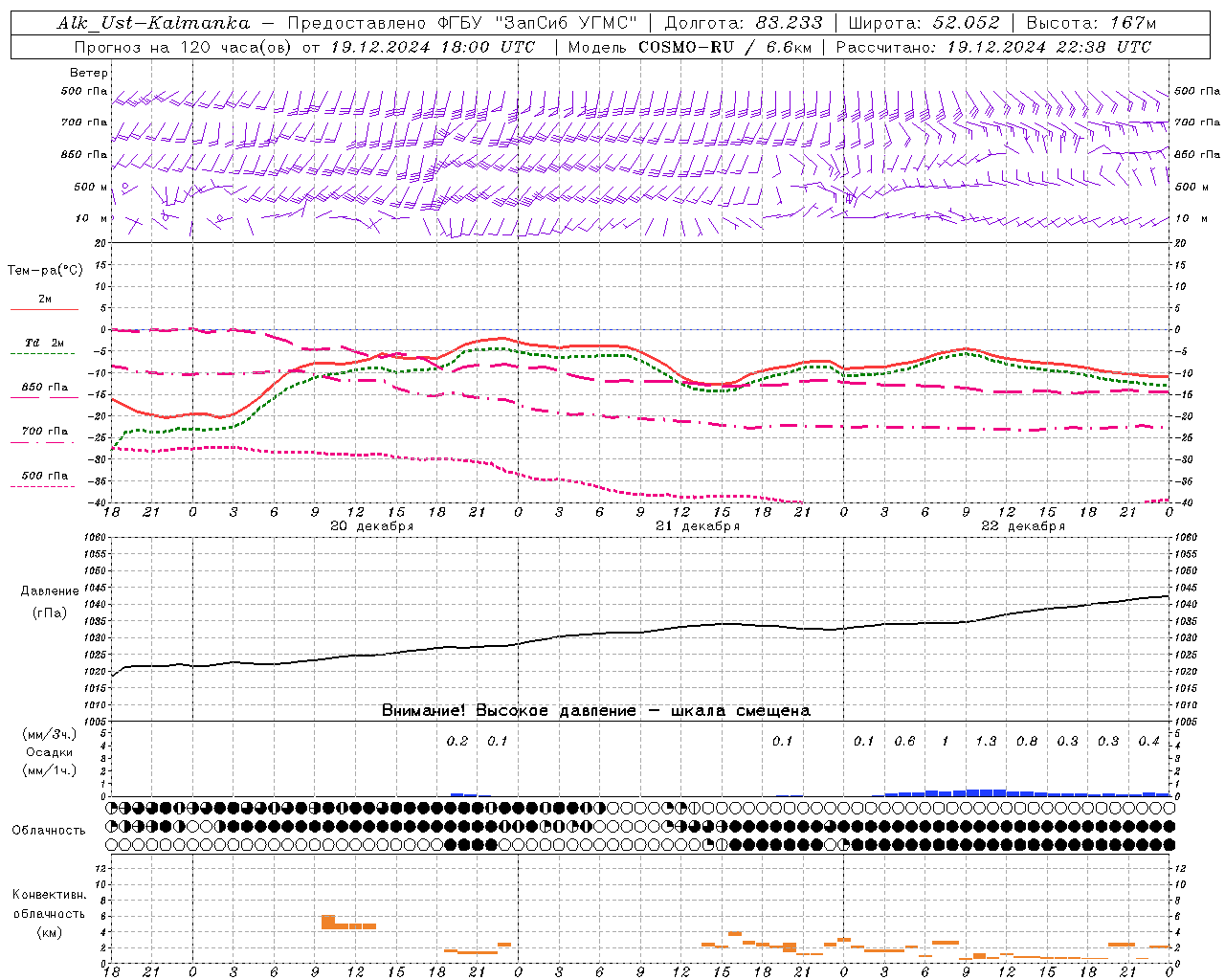Click the 'Модель COSMO-RU / 6.6км' text
This screenshot has width=1225, height=980.
point(689,47)
